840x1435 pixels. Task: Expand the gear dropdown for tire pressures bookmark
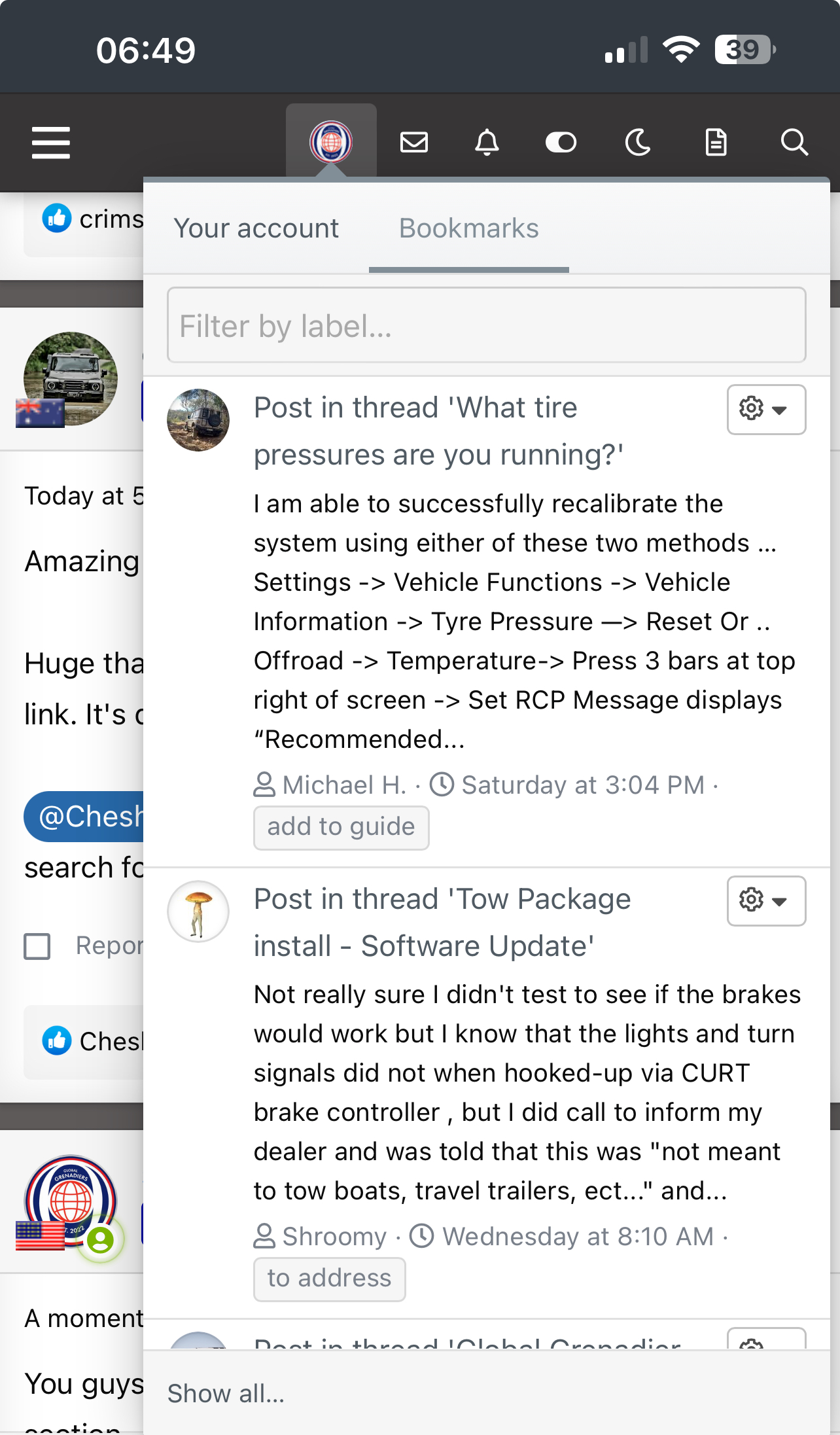766,410
